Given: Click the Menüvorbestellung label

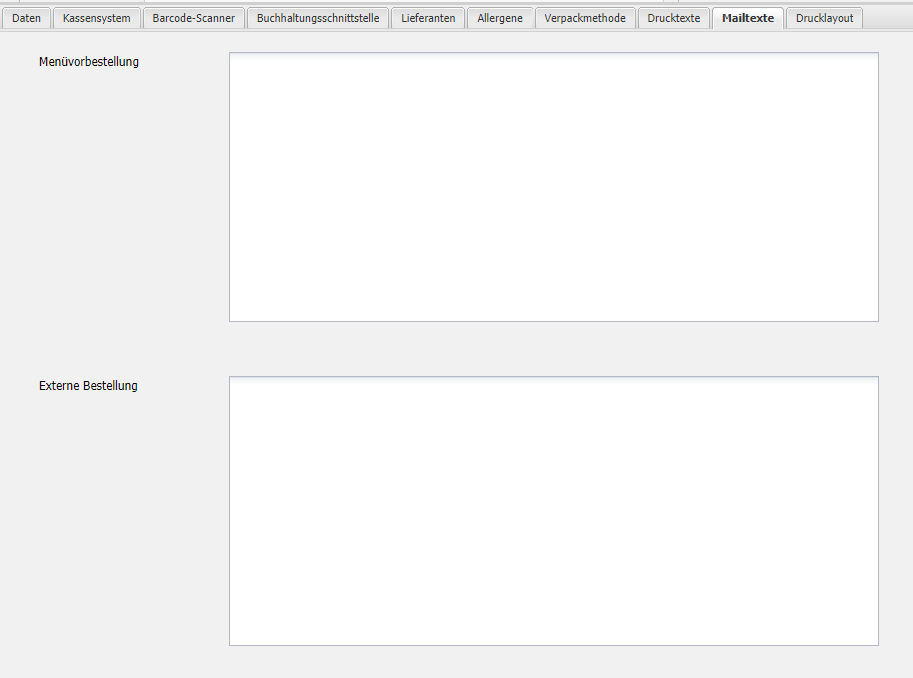Looking at the screenshot, I should coord(89,62).
